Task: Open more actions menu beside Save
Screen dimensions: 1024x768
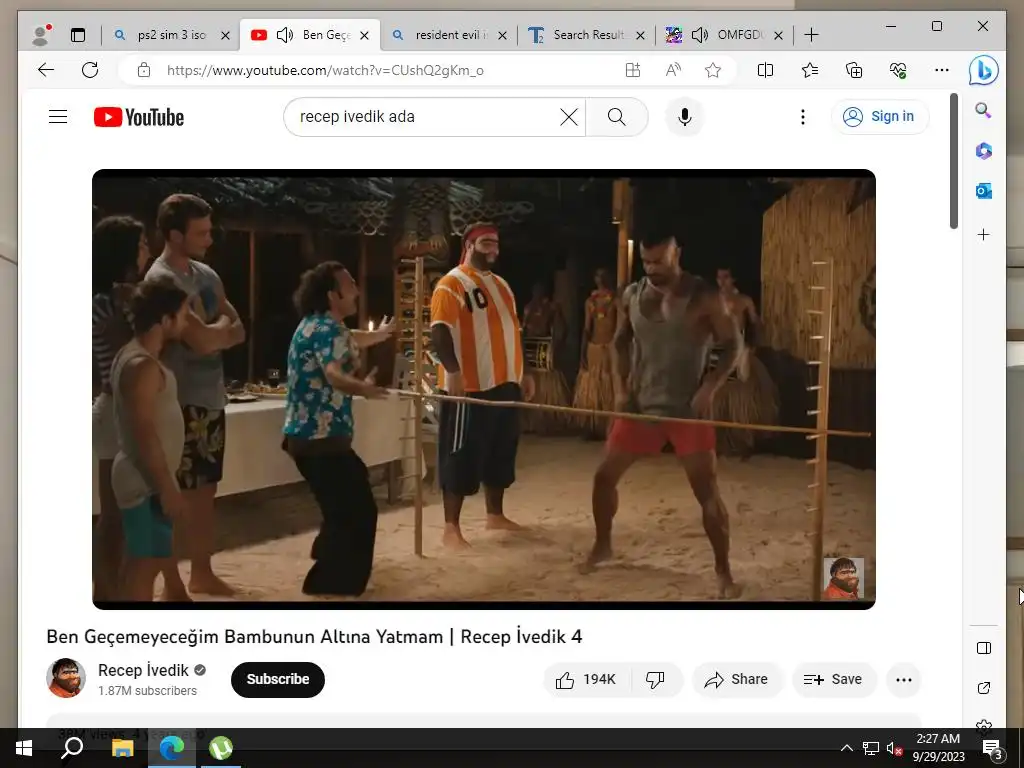Action: point(904,680)
